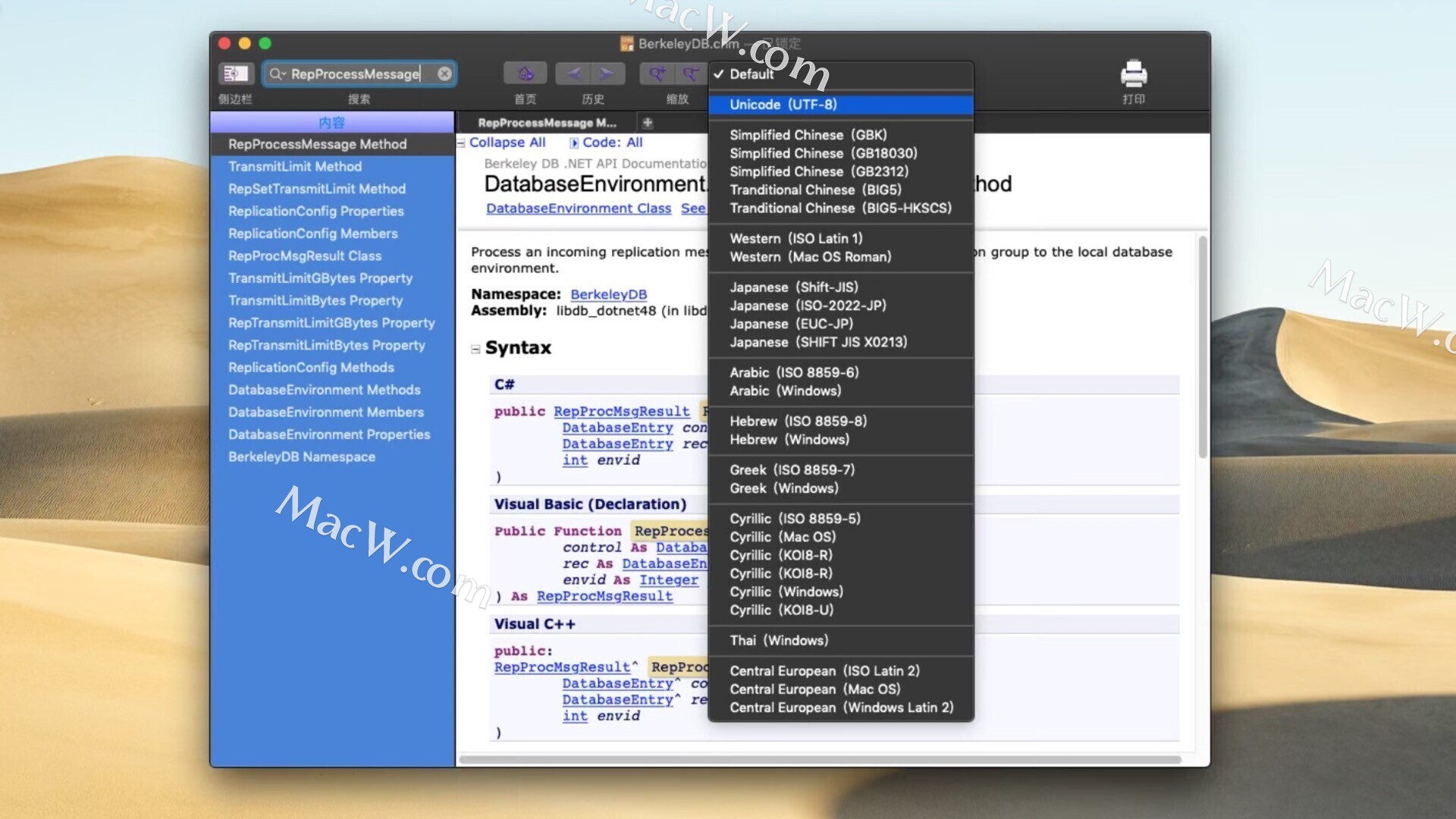
Task: Add a new tab with plus button
Action: click(x=648, y=122)
